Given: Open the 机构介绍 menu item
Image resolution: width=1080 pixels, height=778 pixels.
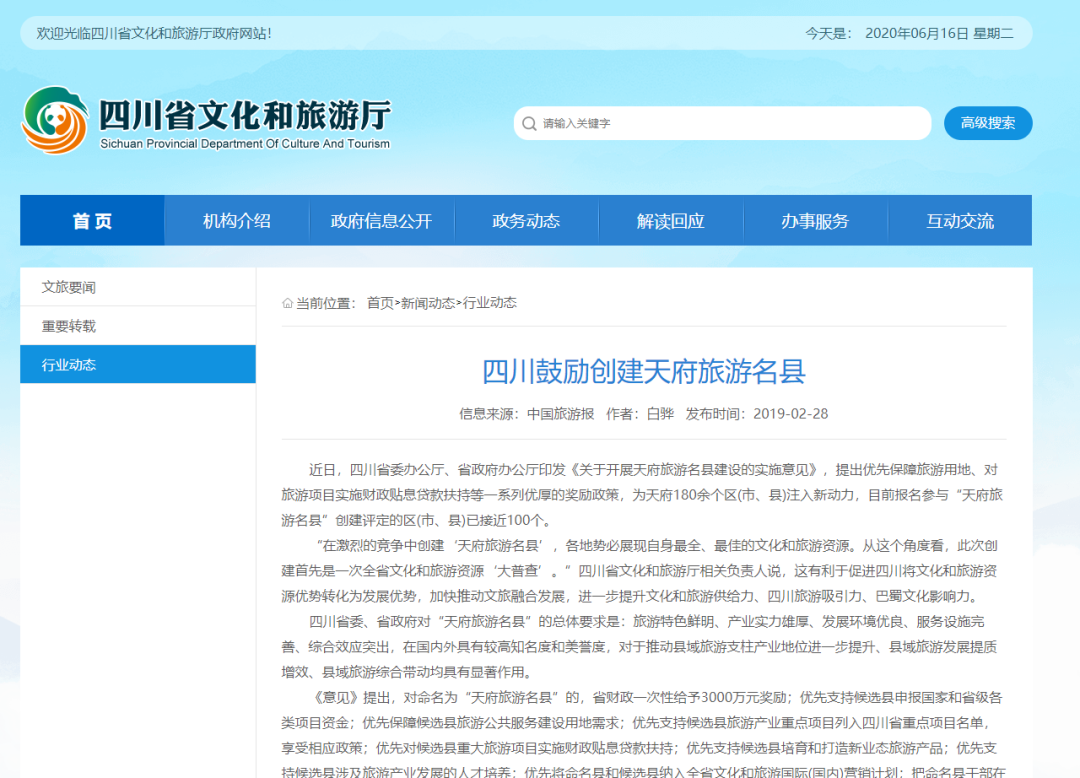Looking at the screenshot, I should click(x=237, y=221).
